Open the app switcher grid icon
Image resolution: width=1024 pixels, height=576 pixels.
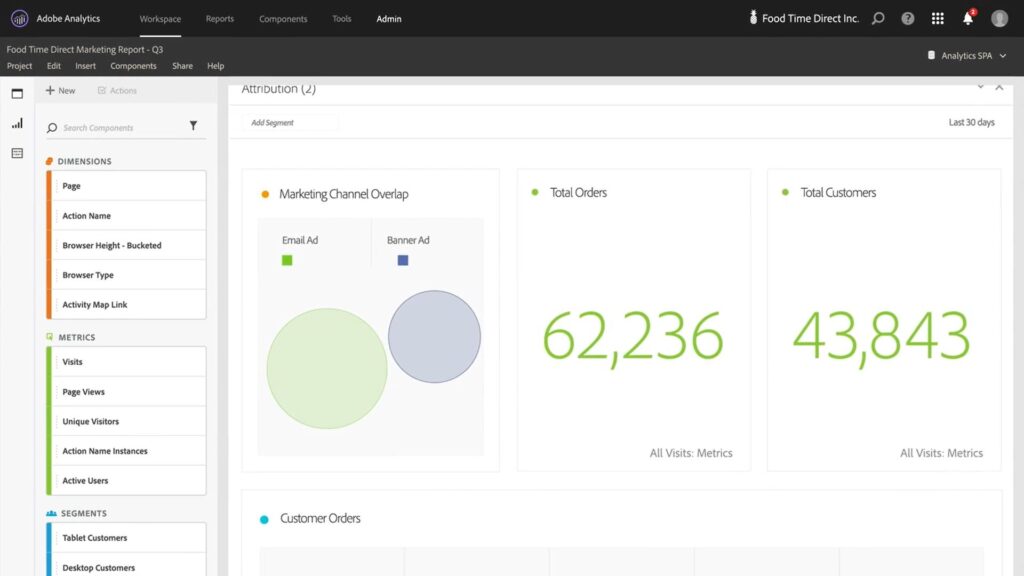[937, 17]
